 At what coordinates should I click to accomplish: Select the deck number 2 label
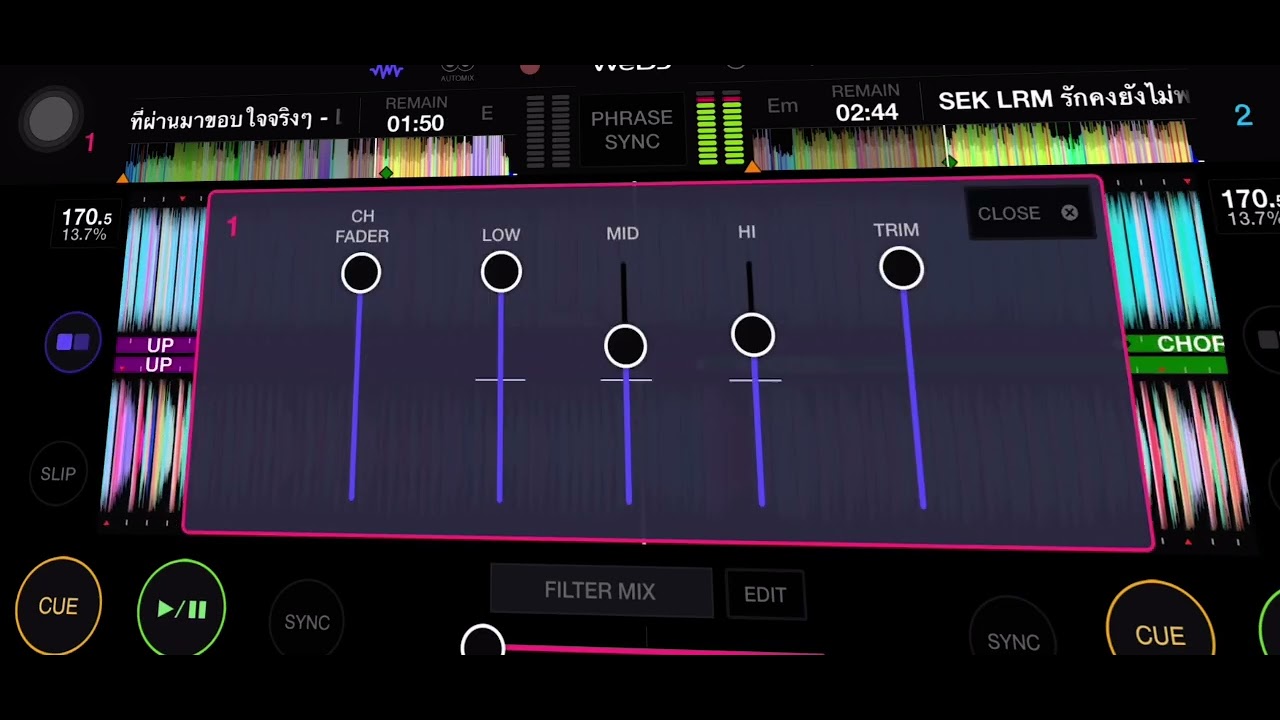pos(1244,115)
